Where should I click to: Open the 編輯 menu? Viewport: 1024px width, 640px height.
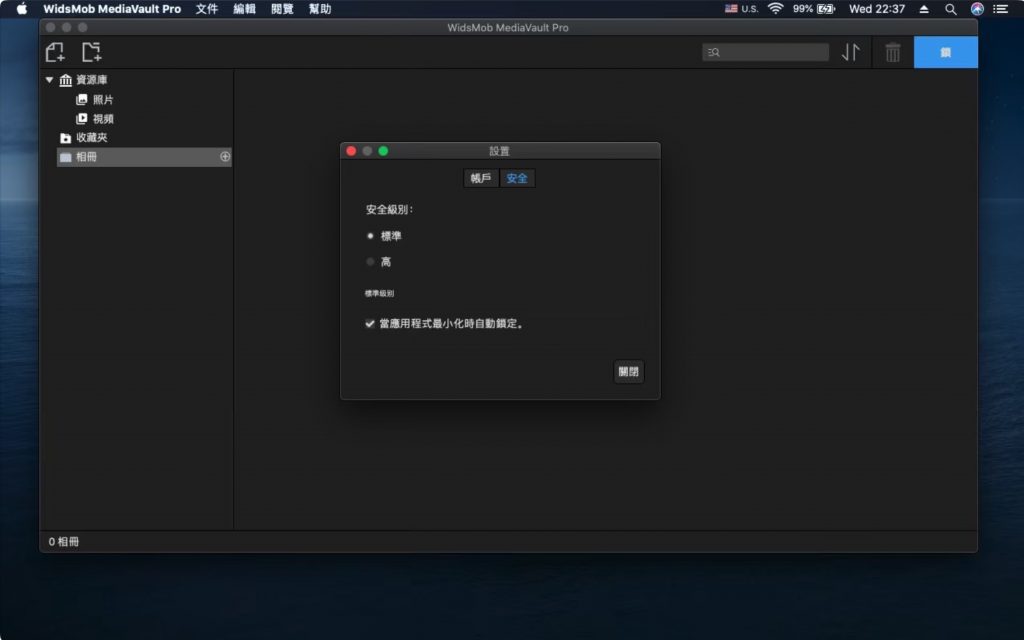[242, 9]
